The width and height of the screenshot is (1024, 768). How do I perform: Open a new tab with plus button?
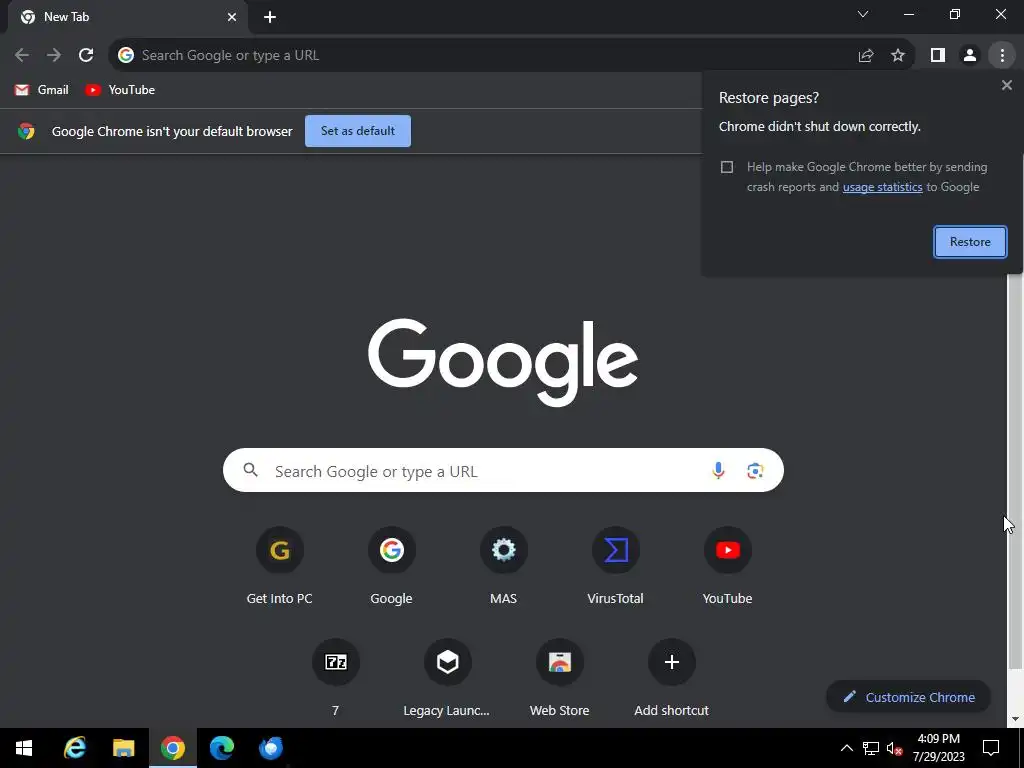270,17
